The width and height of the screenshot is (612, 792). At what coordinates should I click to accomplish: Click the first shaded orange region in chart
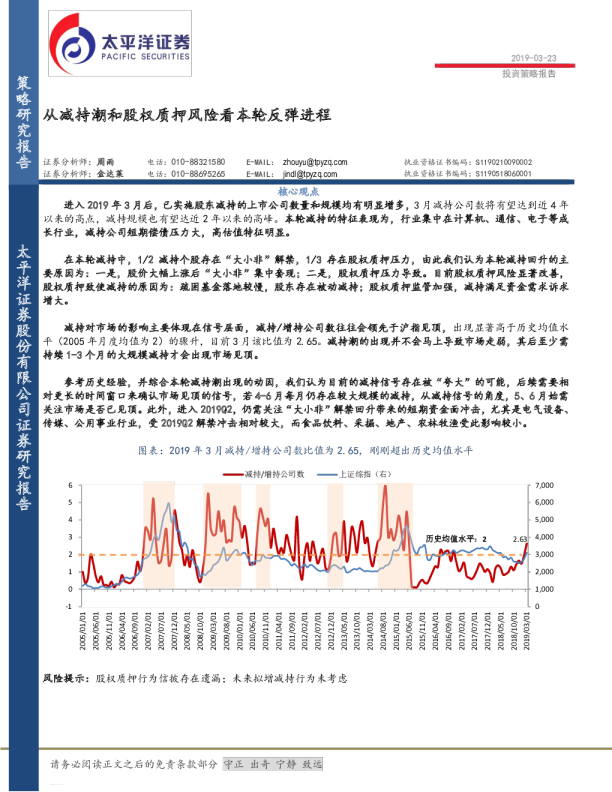pyautogui.click(x=158, y=535)
